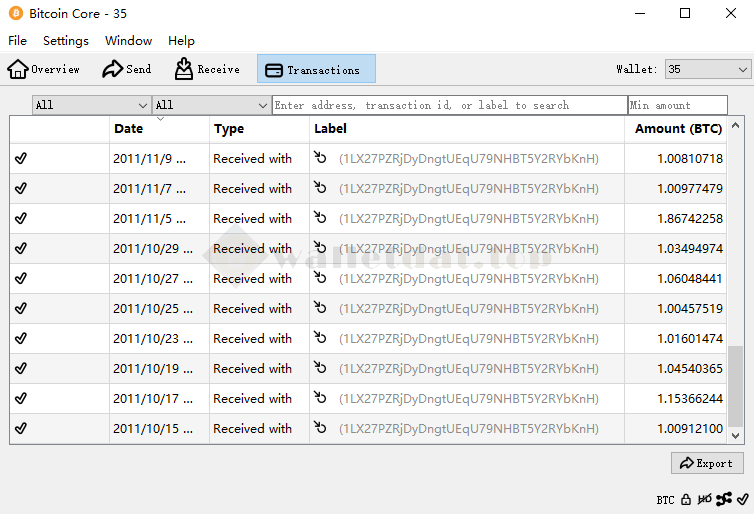Switch to the Receive page
Viewport: 754px width, 514px height.
coord(207,69)
